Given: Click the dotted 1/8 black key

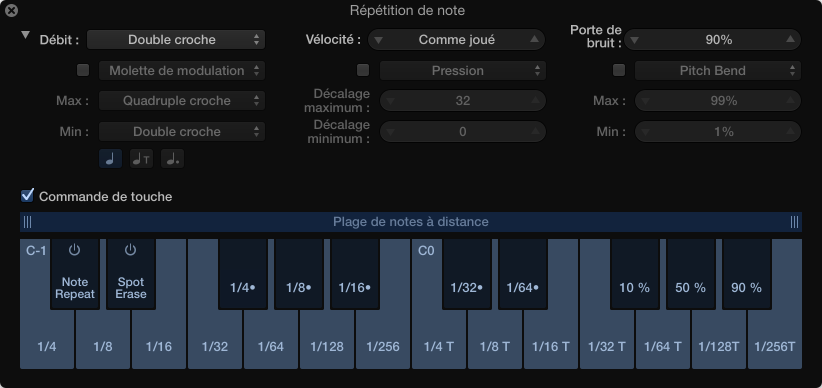Looking at the screenshot, I should [299, 274].
